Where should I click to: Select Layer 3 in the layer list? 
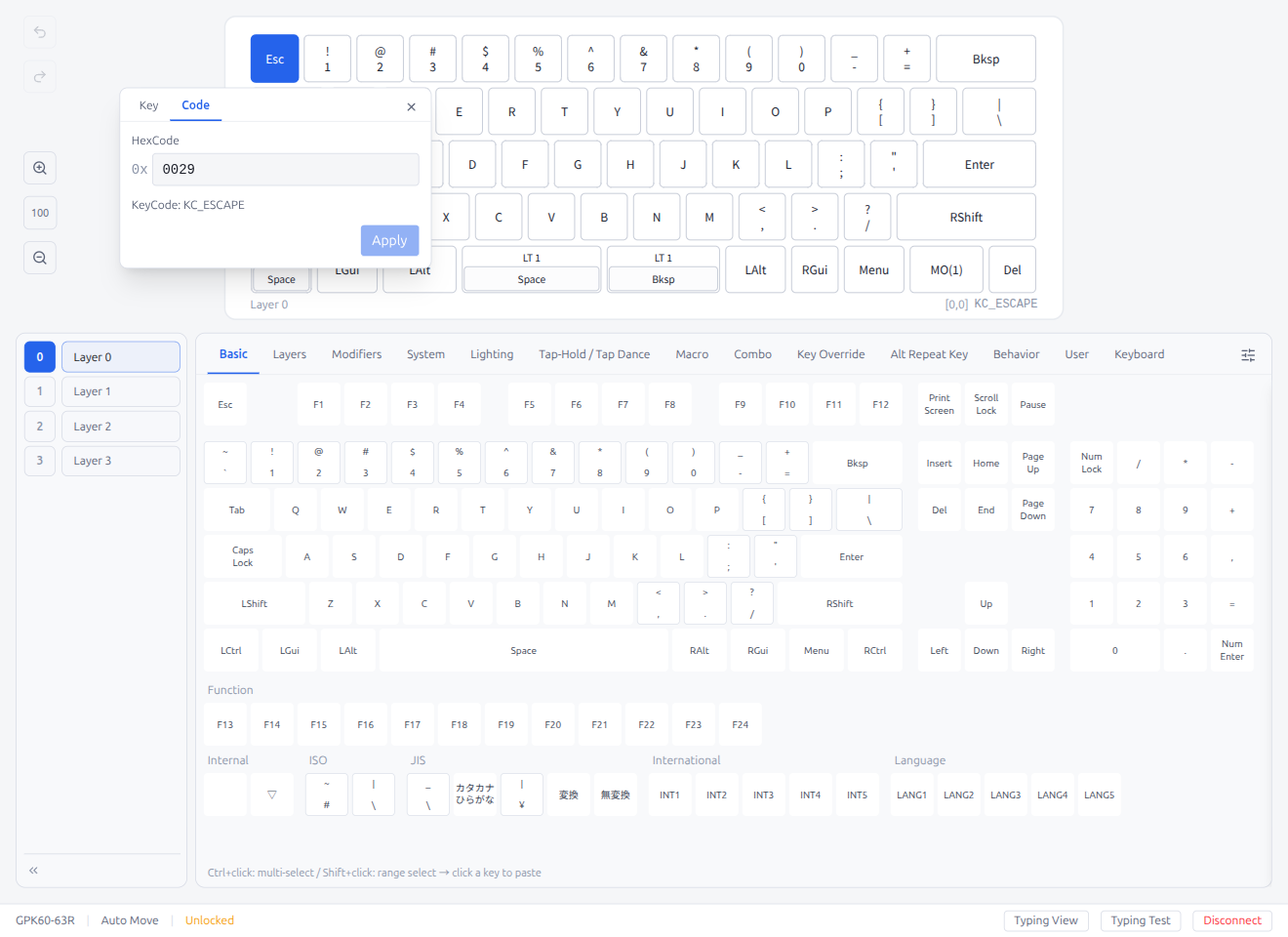[120, 460]
